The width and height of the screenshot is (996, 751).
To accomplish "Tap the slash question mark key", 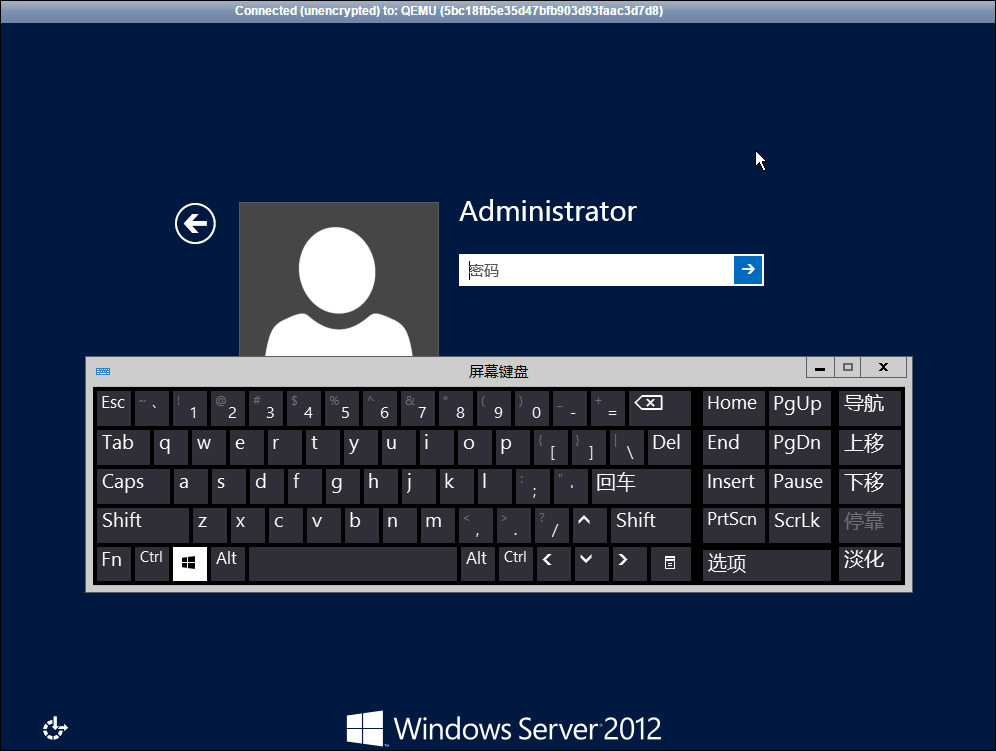I will [x=551, y=525].
